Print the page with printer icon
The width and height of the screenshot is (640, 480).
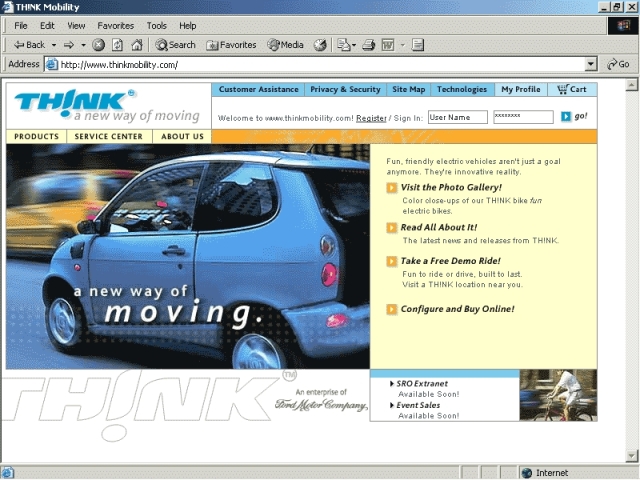(x=369, y=45)
